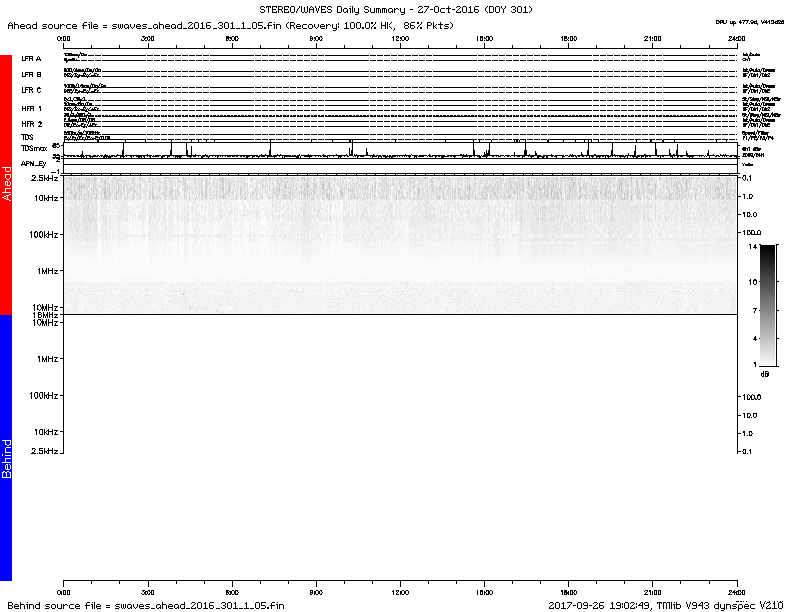792x612 pixels.
Task: Click the 12:00 tick on top time axis
Action: point(400,37)
